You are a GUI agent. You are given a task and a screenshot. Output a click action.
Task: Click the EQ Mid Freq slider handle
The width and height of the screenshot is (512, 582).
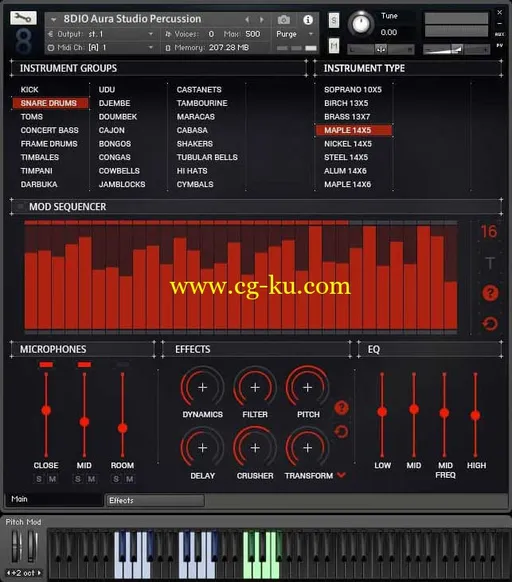[x=444, y=413]
